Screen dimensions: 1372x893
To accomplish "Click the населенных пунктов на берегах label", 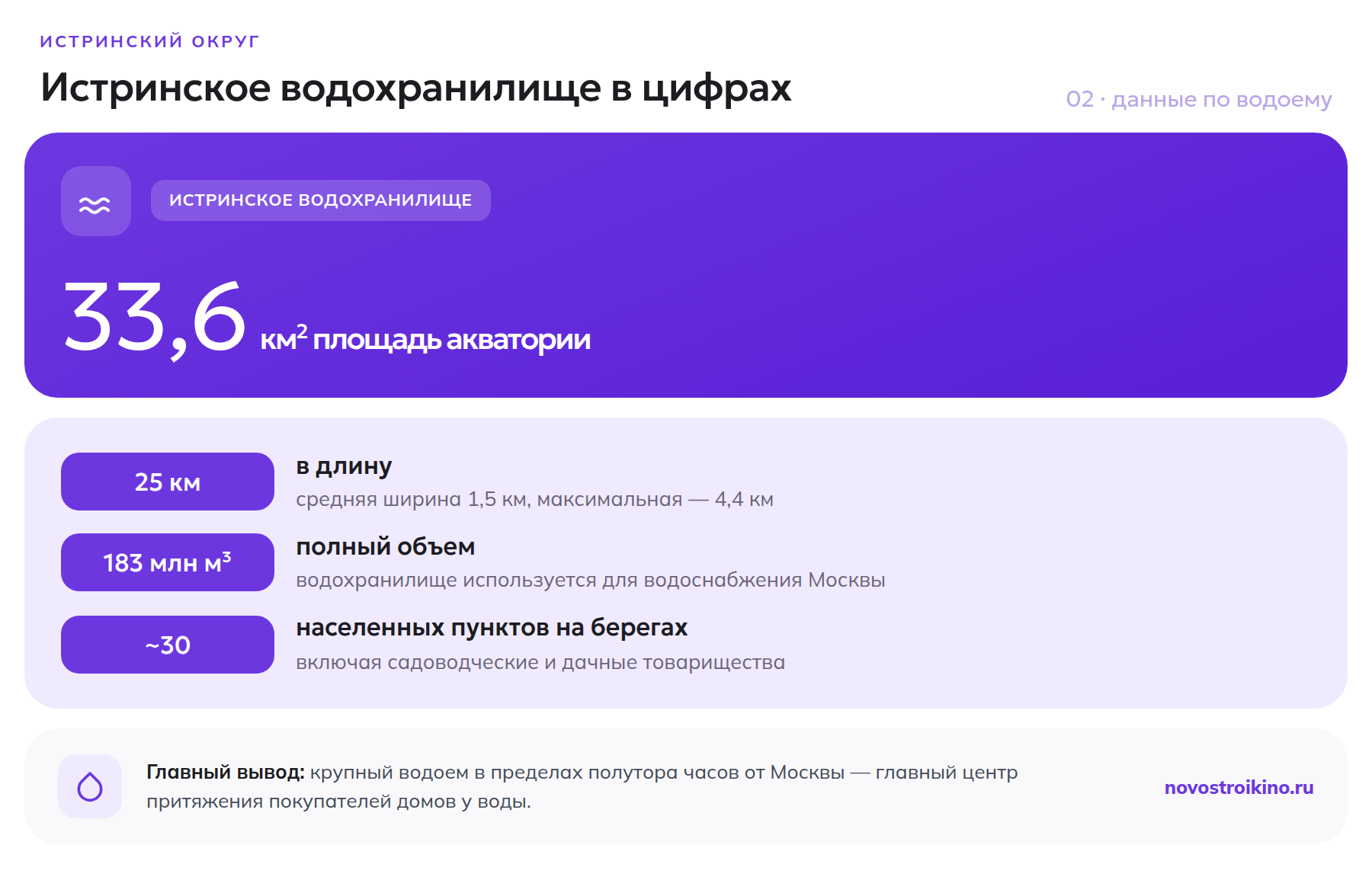I will coord(492,628).
